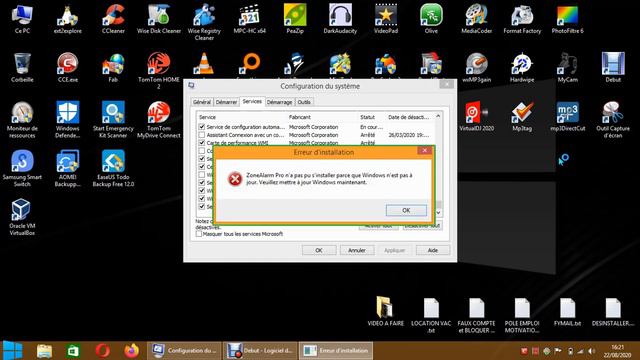Click services list scroll up arrow

(x=438, y=116)
